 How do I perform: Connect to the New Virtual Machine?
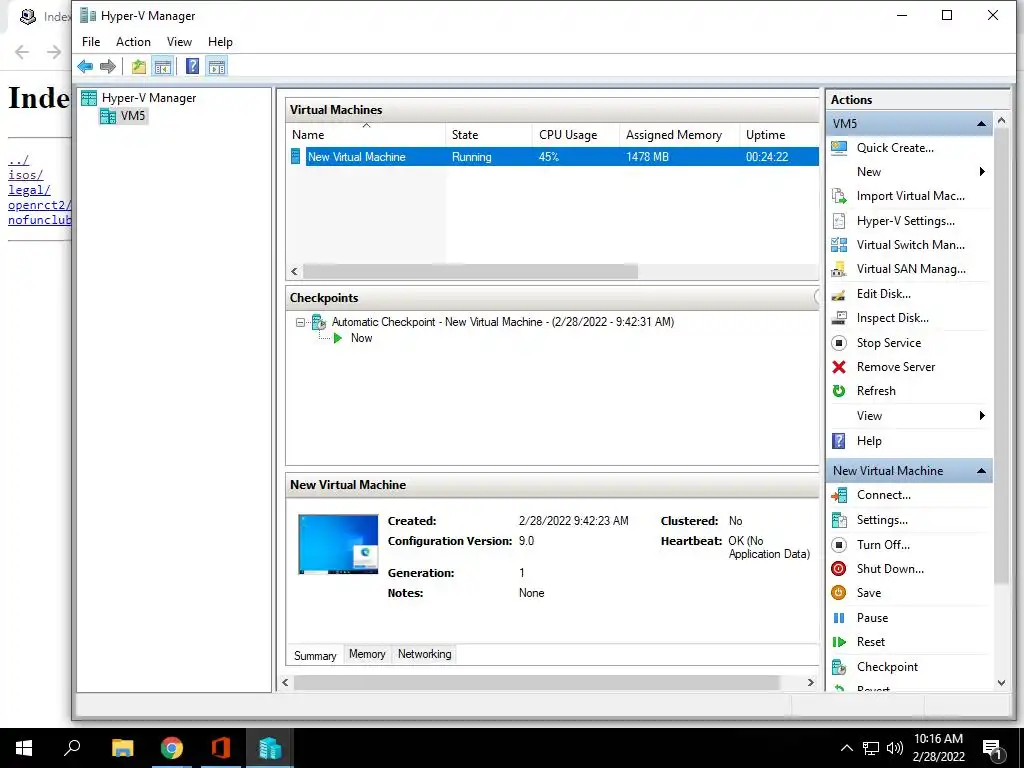883,495
